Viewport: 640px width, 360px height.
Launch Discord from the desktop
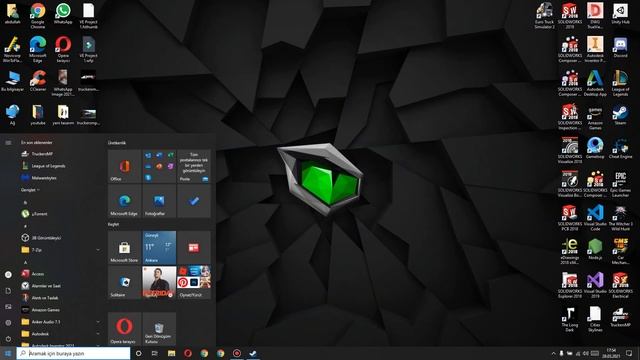[620, 47]
